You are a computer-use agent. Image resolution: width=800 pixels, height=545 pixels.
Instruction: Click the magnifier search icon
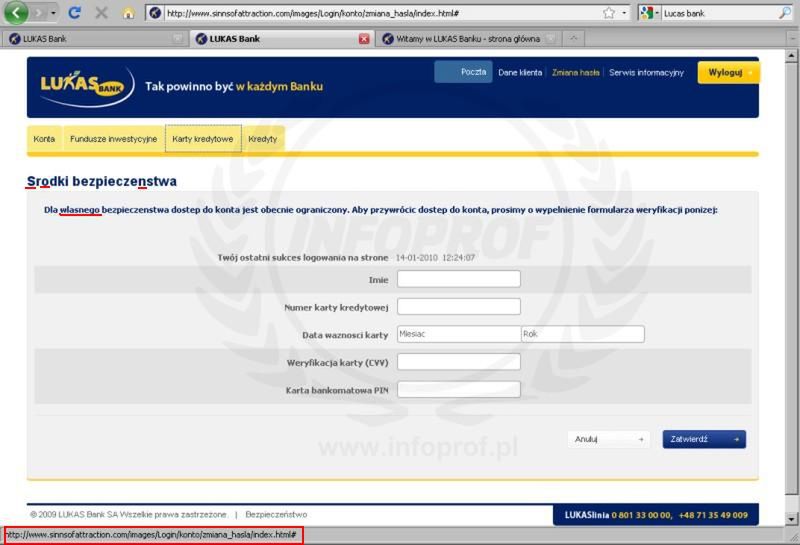tap(785, 13)
